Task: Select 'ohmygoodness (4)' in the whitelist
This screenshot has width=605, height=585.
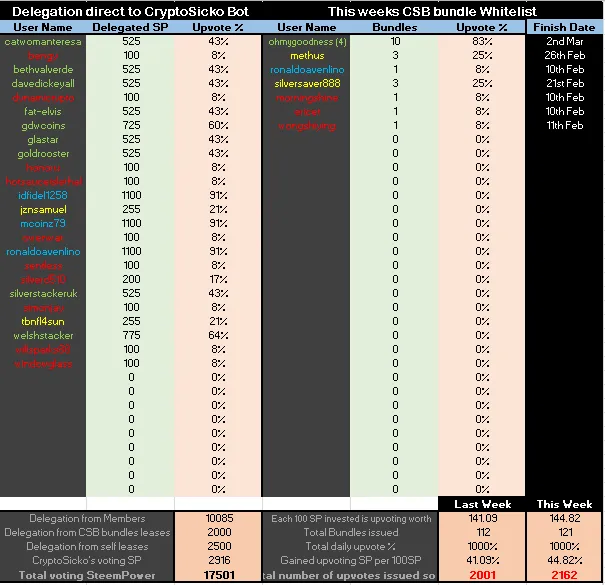Action: 307,42
